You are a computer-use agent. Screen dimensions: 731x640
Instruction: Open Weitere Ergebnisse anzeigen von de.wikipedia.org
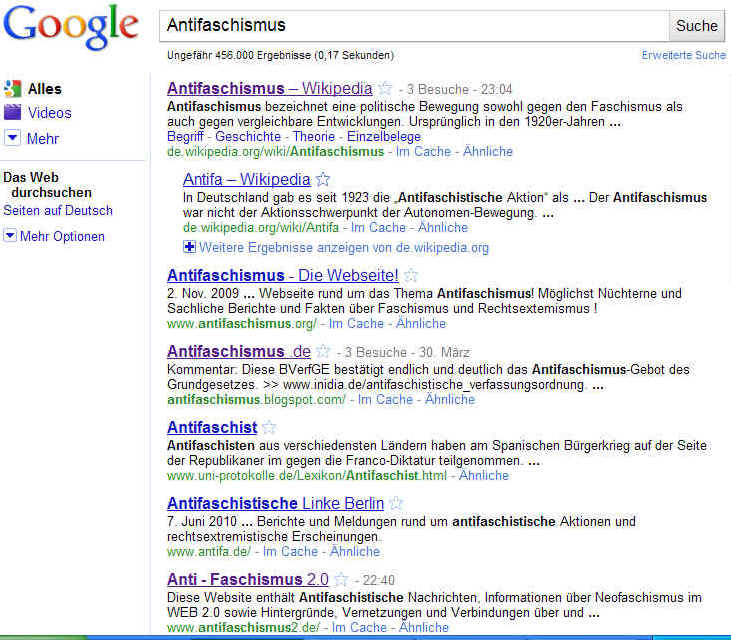pyautogui.click(x=344, y=248)
